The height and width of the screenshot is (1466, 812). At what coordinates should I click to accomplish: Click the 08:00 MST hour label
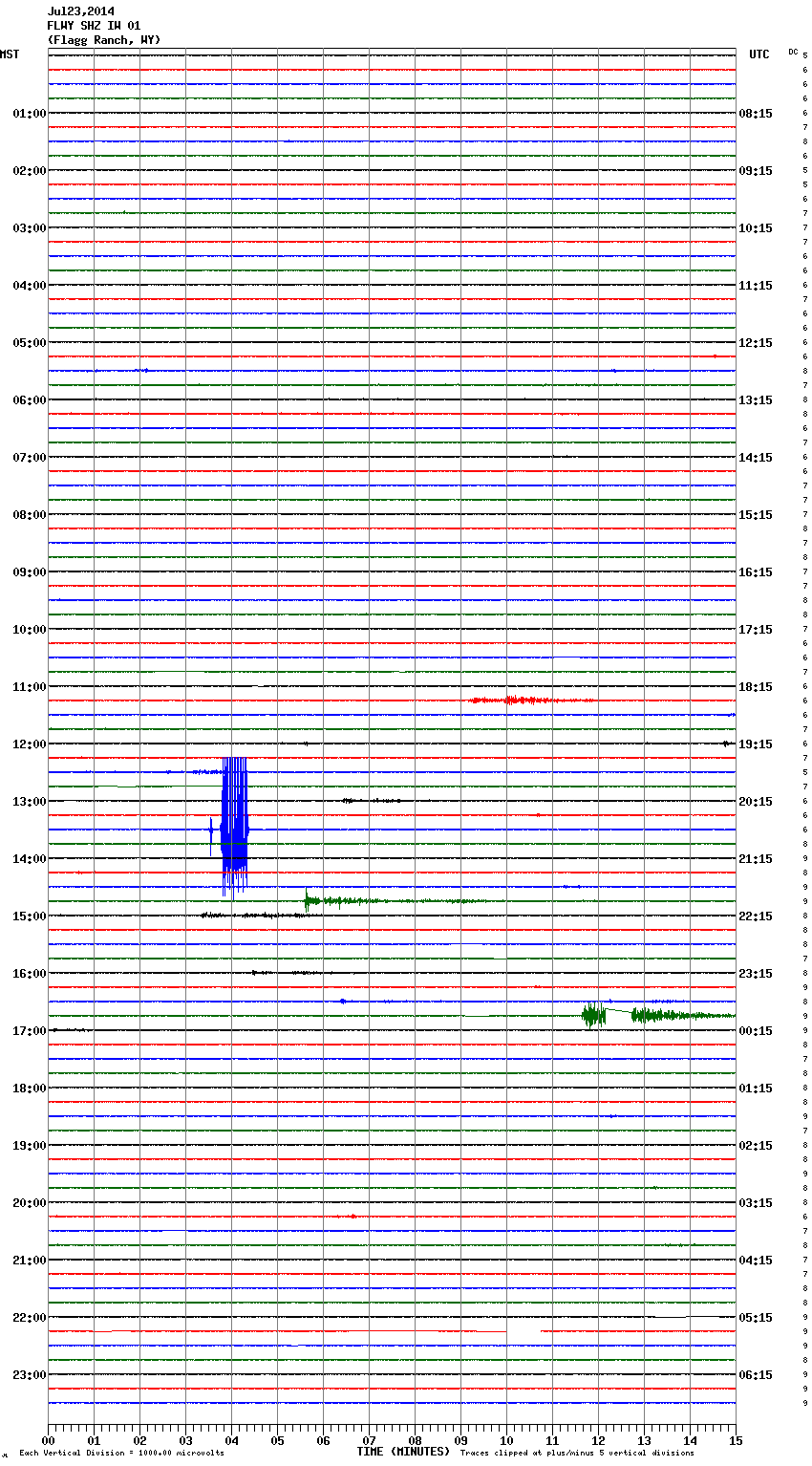click(30, 515)
